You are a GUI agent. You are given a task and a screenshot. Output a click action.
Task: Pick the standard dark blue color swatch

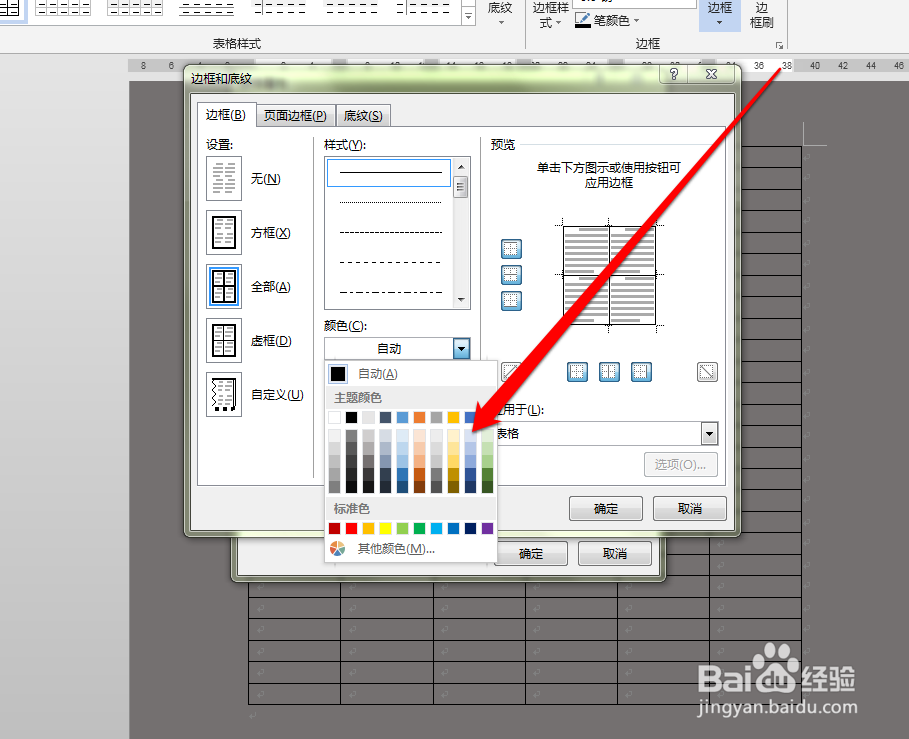click(471, 528)
